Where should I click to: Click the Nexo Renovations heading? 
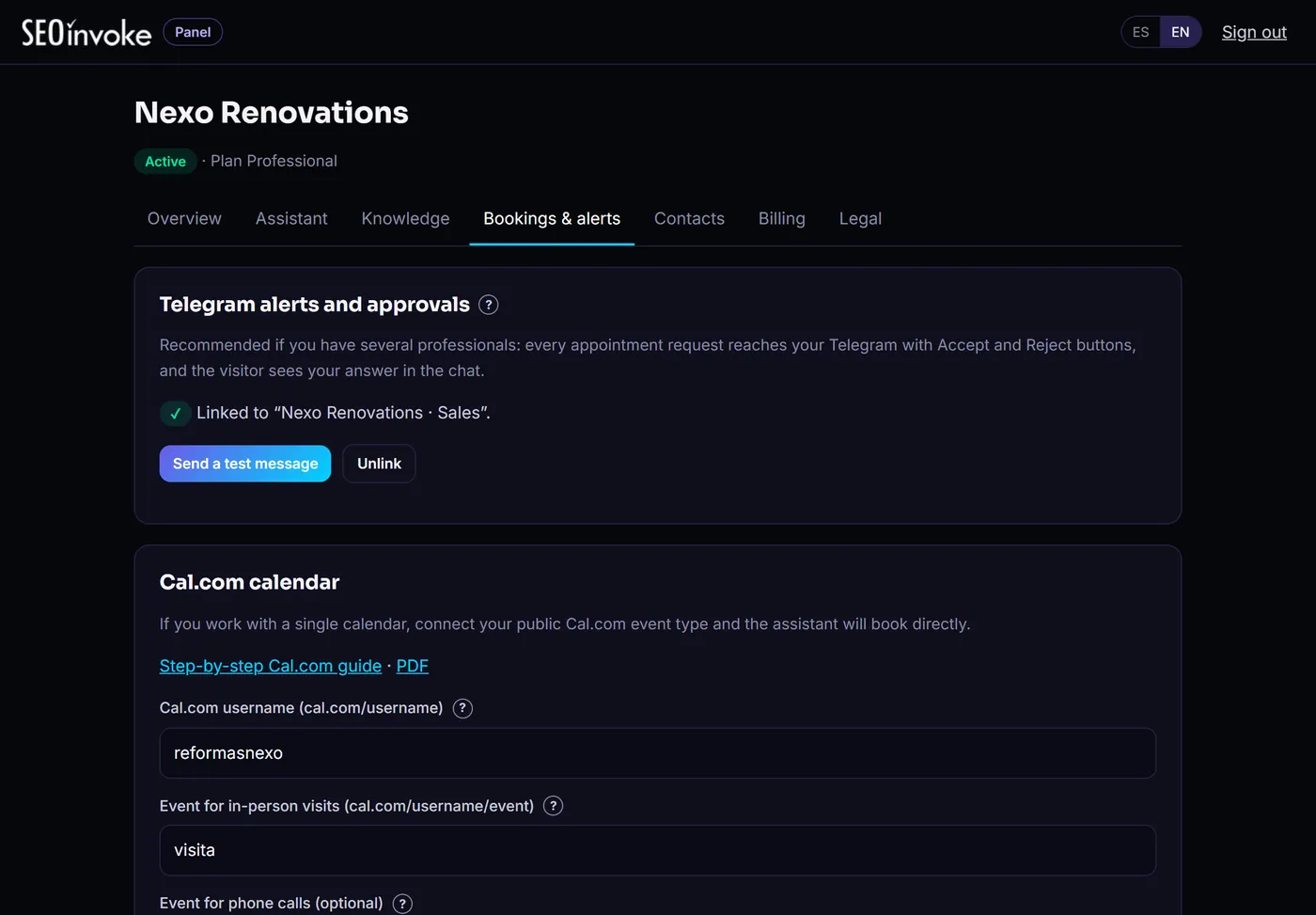click(272, 113)
